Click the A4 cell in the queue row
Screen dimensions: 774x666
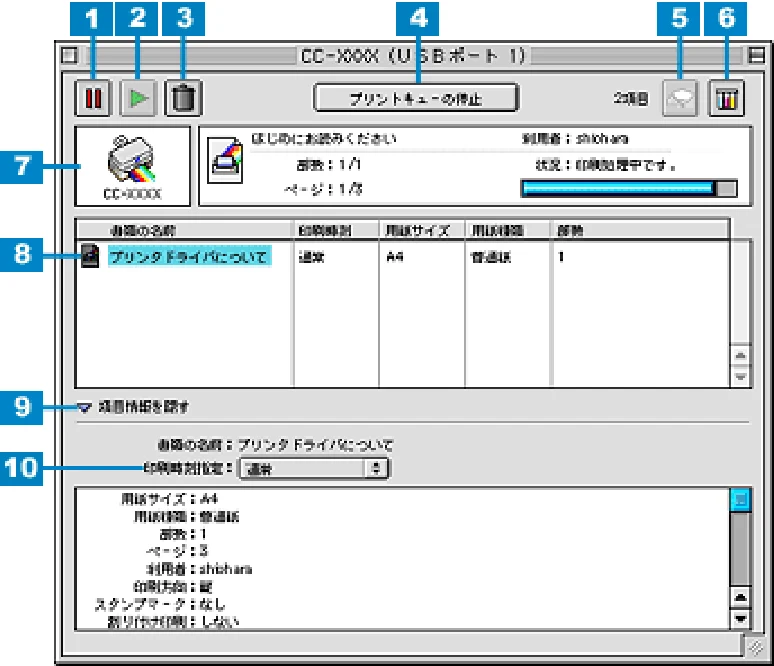(x=395, y=257)
